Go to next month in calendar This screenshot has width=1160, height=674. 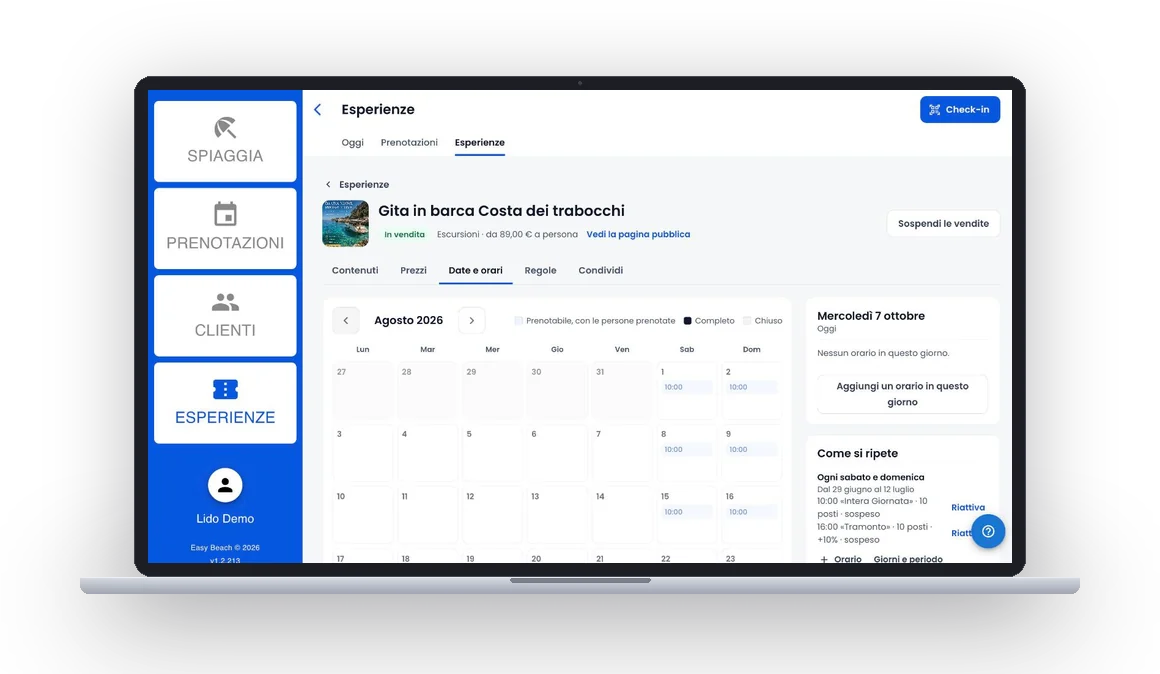click(471, 320)
